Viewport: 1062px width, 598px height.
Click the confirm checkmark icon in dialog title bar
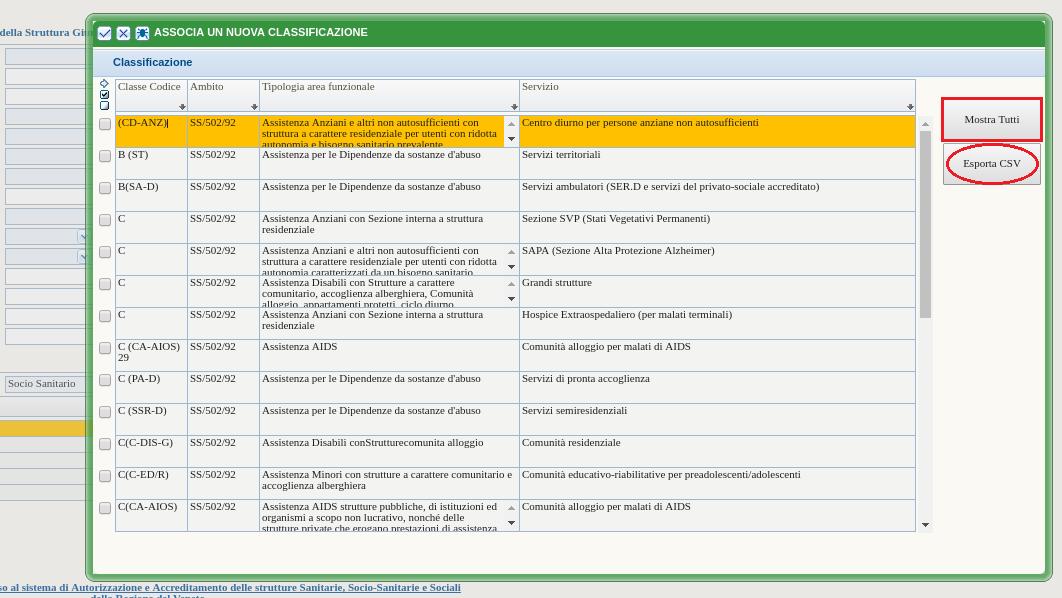(104, 33)
